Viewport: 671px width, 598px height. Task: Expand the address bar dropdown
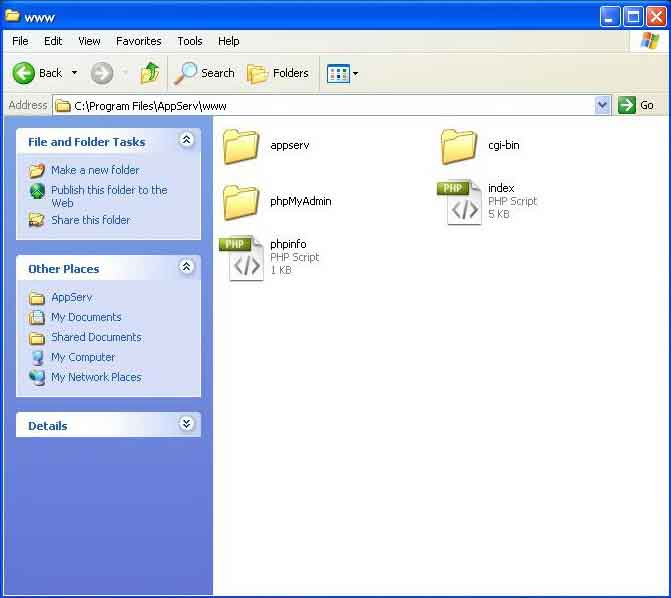(602, 105)
